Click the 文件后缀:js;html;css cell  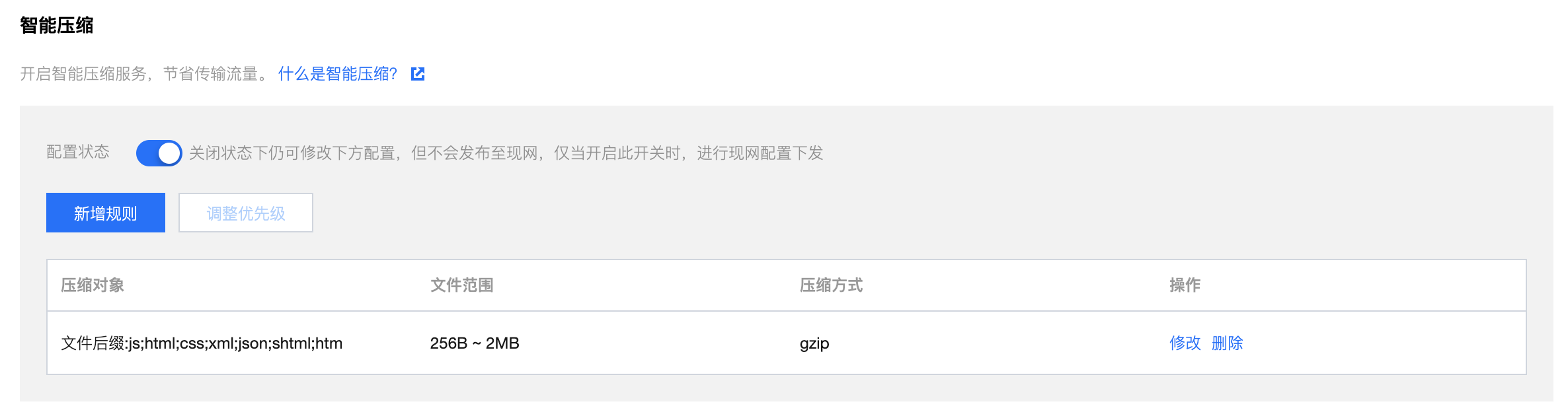(x=202, y=343)
